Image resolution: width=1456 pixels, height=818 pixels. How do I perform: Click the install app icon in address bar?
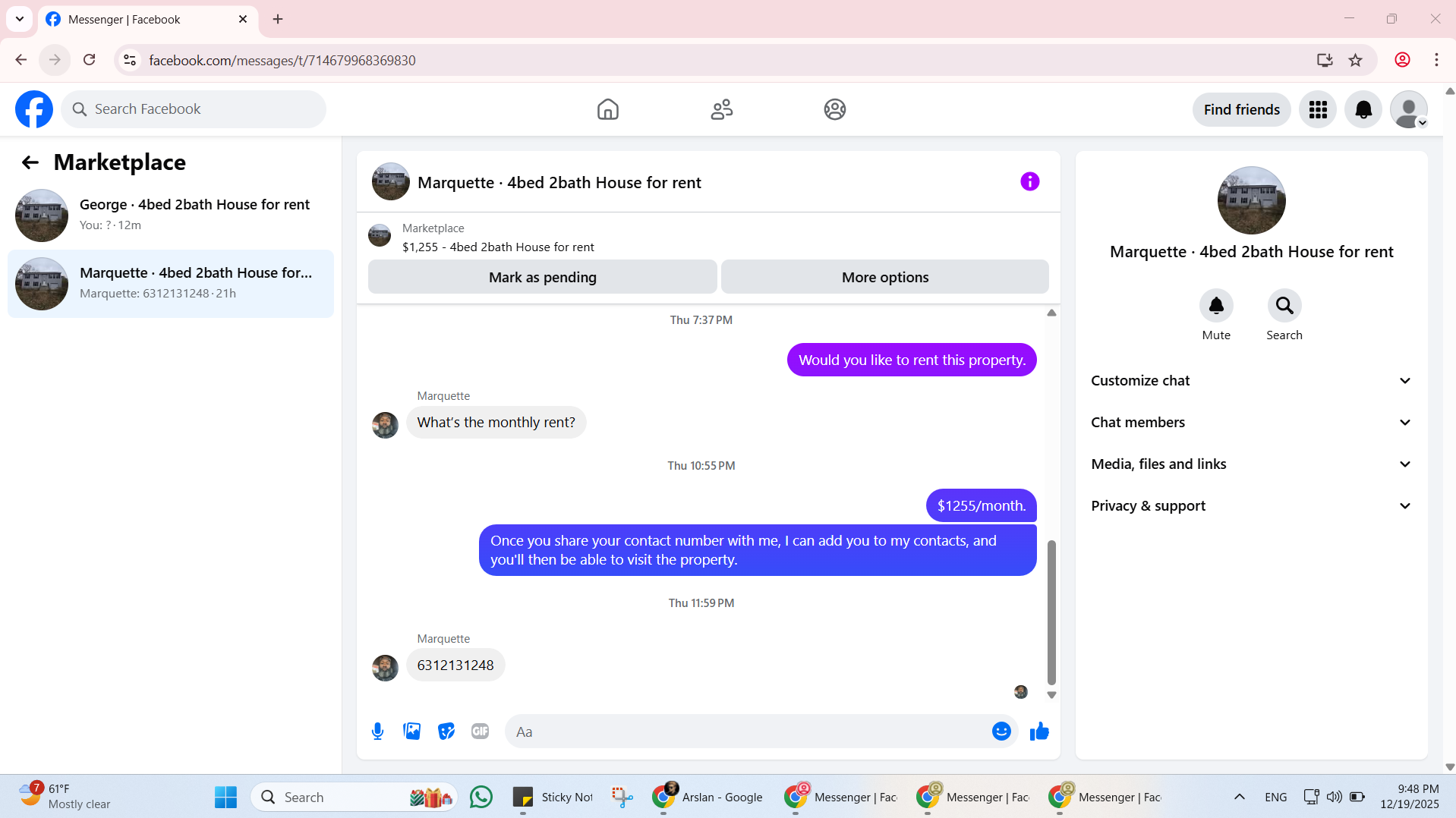click(x=1325, y=60)
